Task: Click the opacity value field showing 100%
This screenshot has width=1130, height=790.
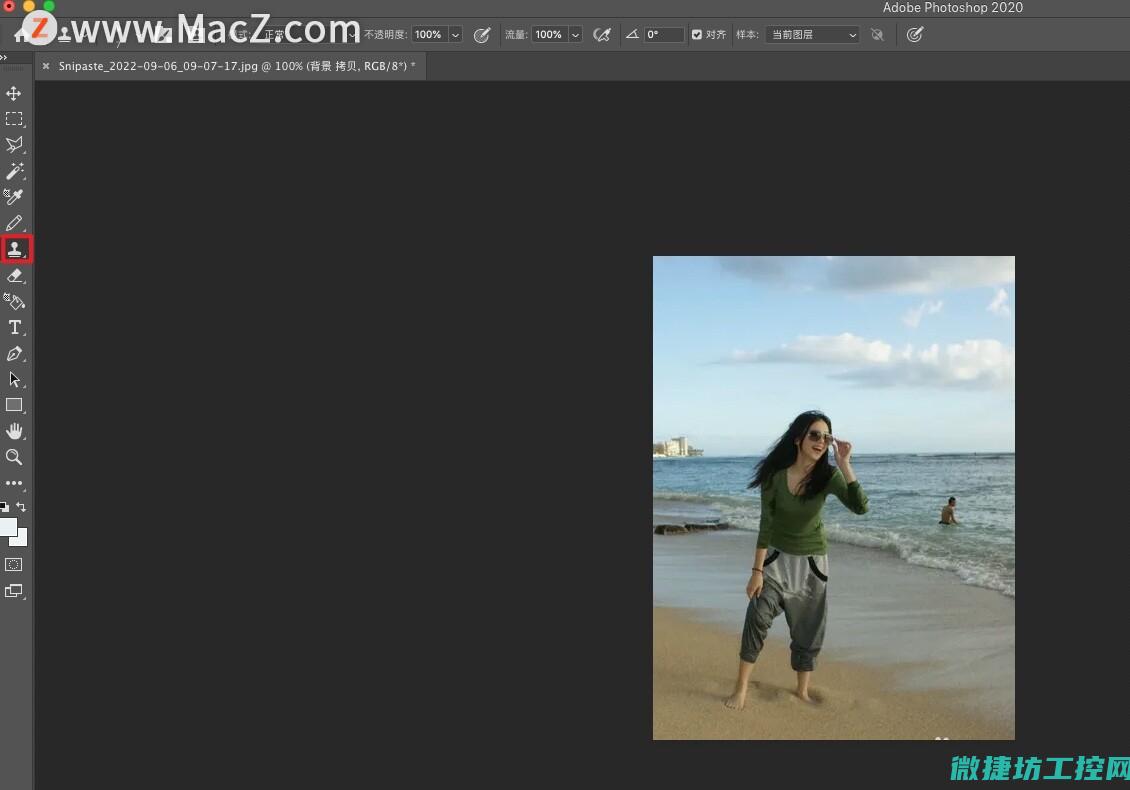Action: (x=430, y=35)
